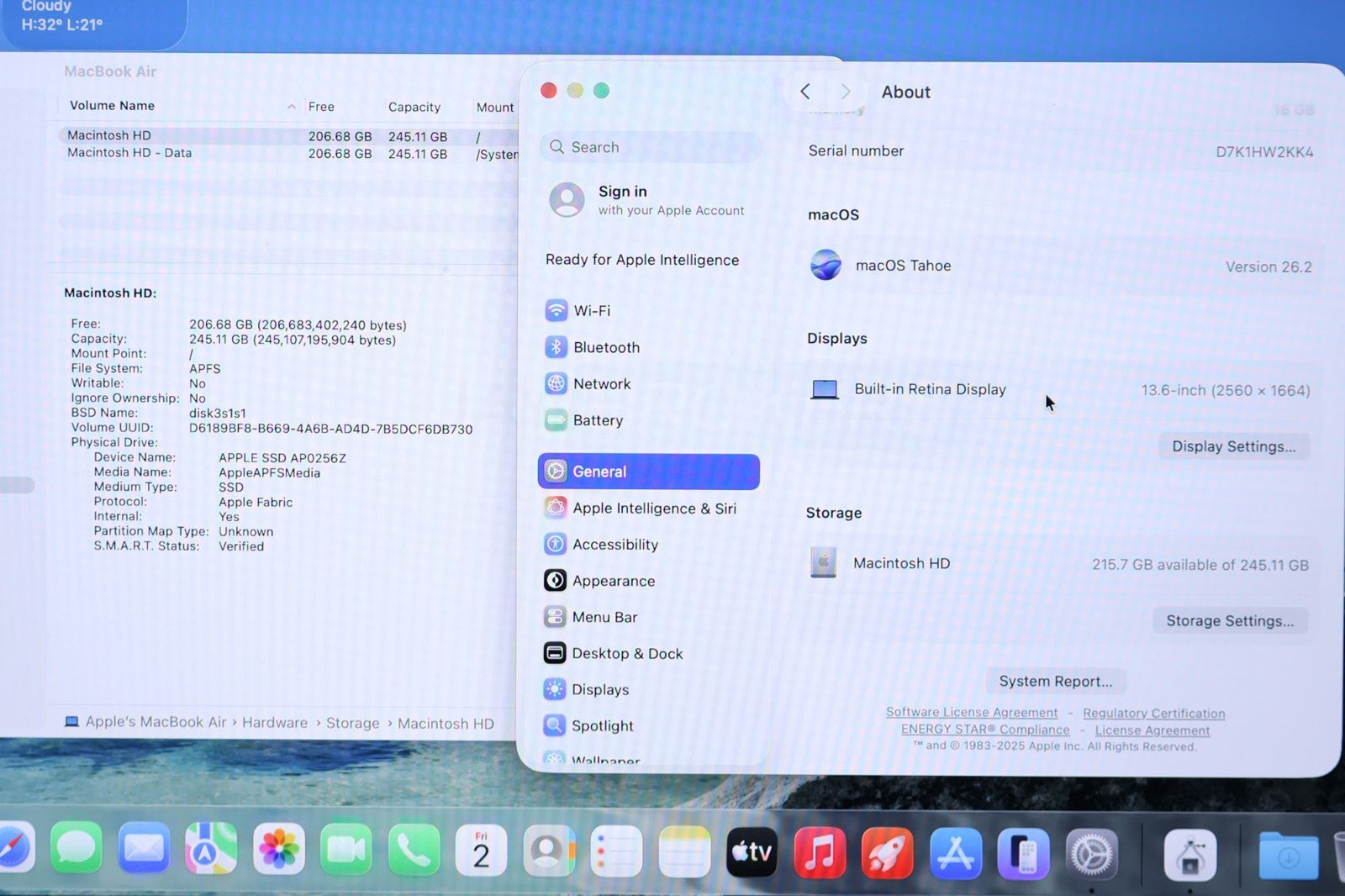Open Accessibility settings
This screenshot has height=896, width=1345.
click(614, 545)
